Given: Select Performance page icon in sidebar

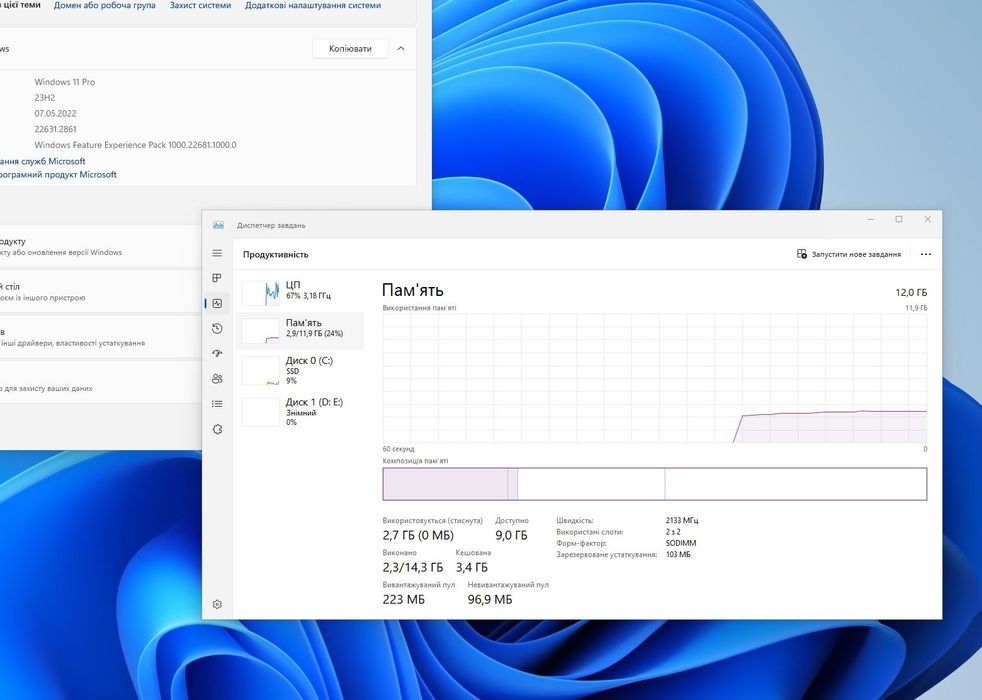Looking at the screenshot, I should (x=217, y=304).
